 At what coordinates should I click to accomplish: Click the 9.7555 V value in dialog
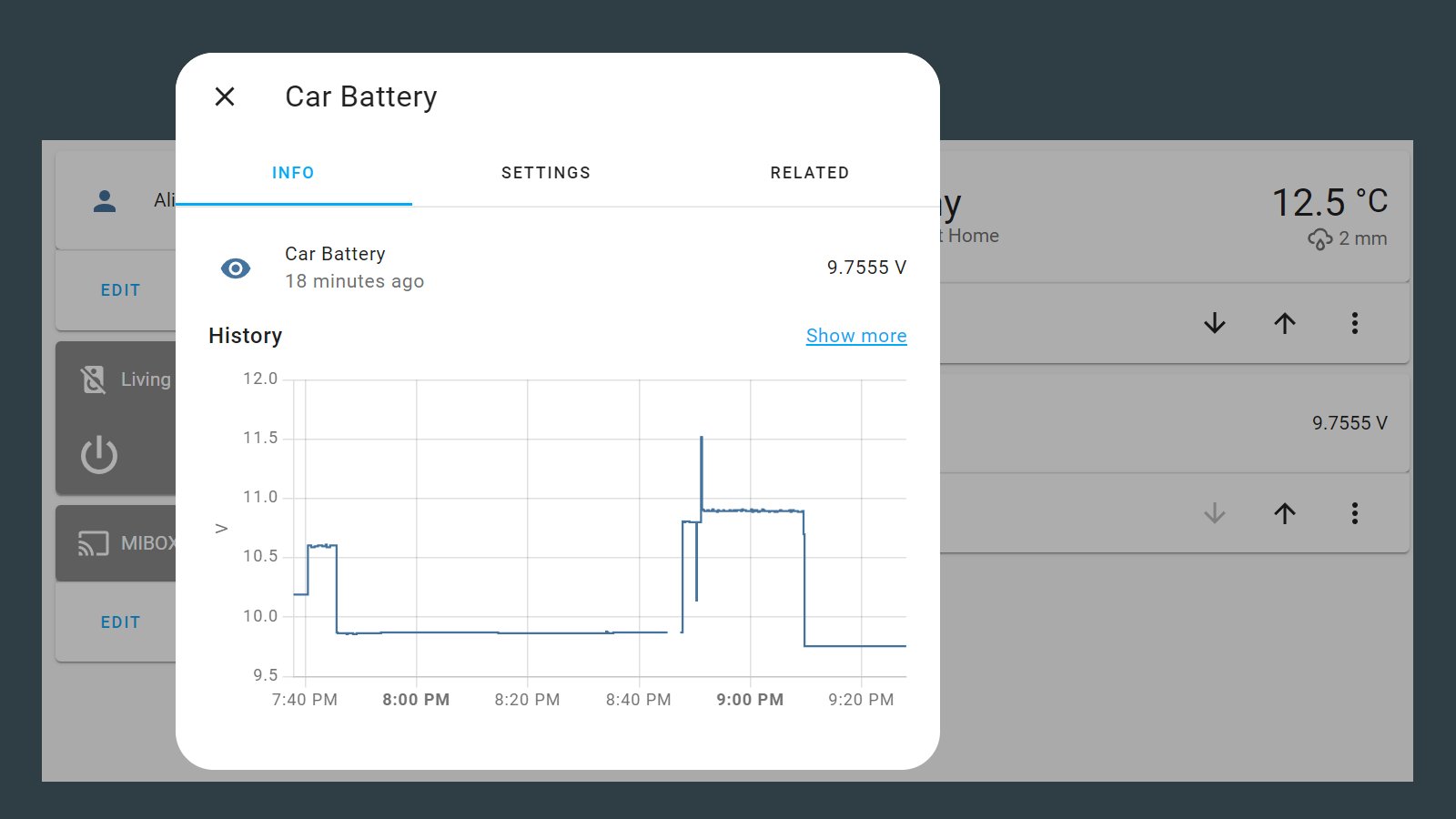pos(866,268)
